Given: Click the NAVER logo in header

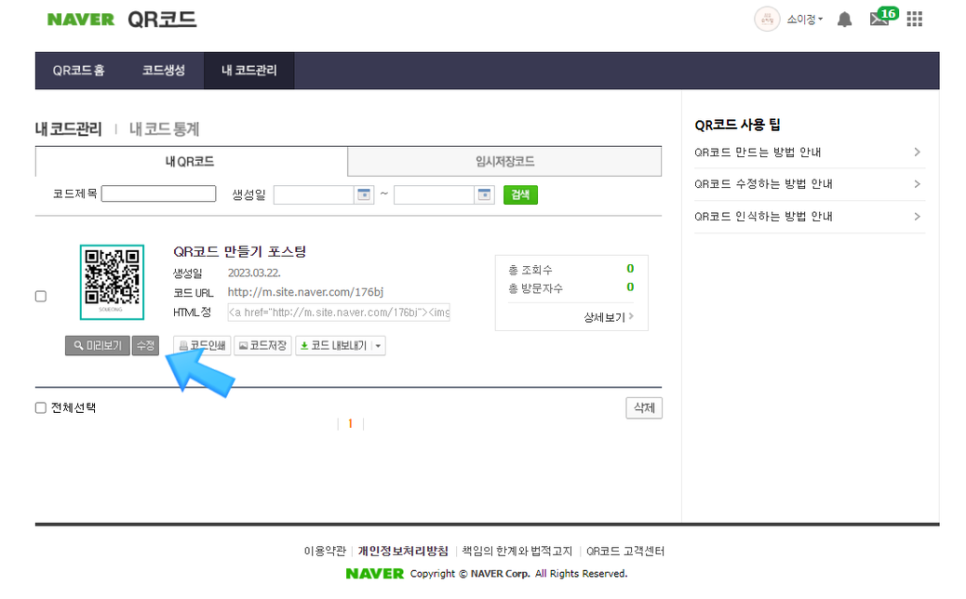Looking at the screenshot, I should pos(81,20).
